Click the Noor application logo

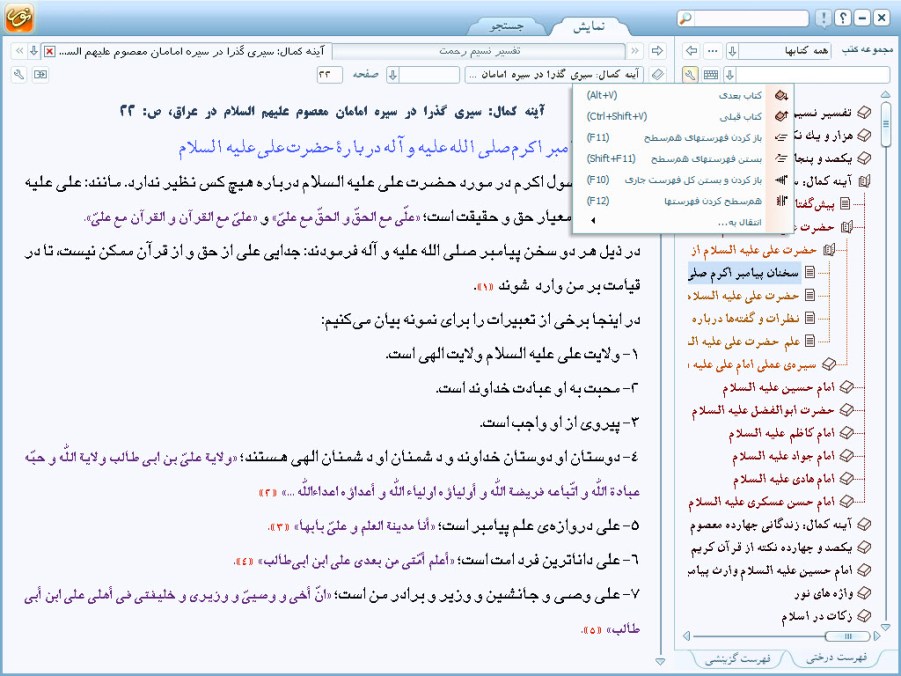19,18
